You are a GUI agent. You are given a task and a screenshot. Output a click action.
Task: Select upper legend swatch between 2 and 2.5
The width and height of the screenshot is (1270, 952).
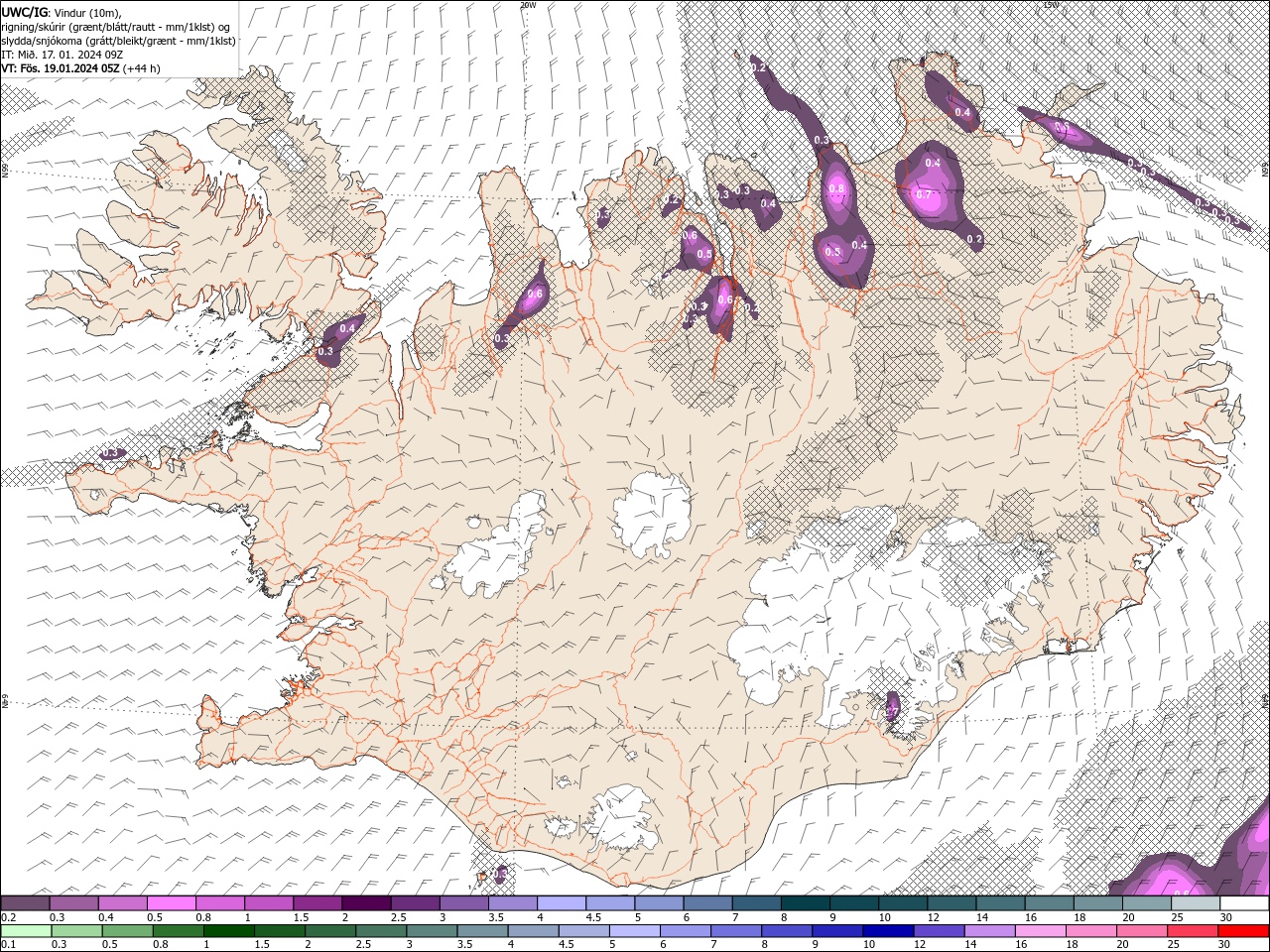367,902
